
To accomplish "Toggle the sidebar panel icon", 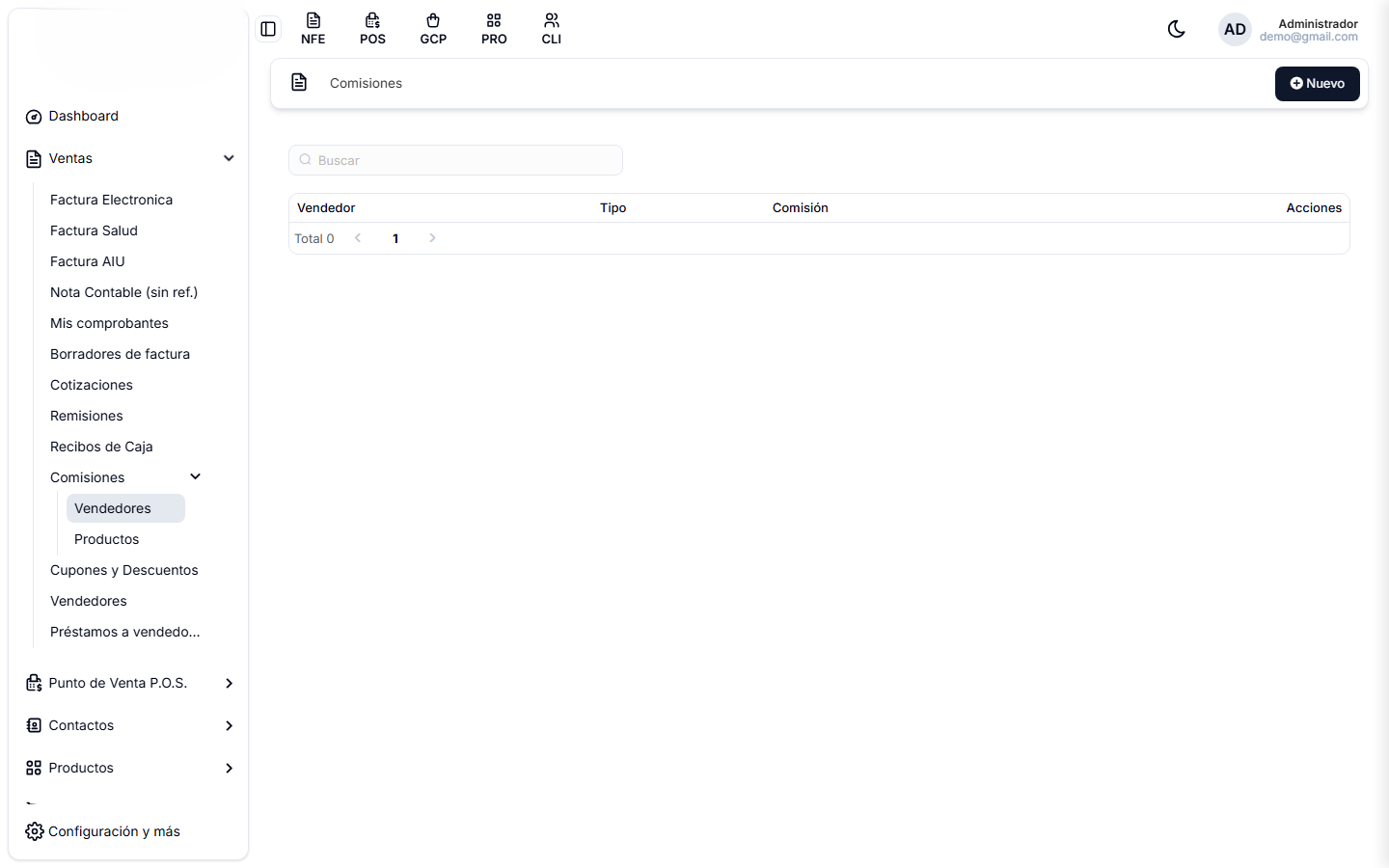I will [268, 29].
